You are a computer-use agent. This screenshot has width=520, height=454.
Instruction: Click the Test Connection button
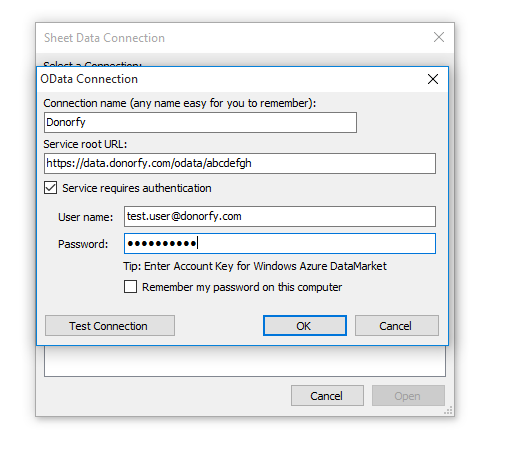[110, 326]
